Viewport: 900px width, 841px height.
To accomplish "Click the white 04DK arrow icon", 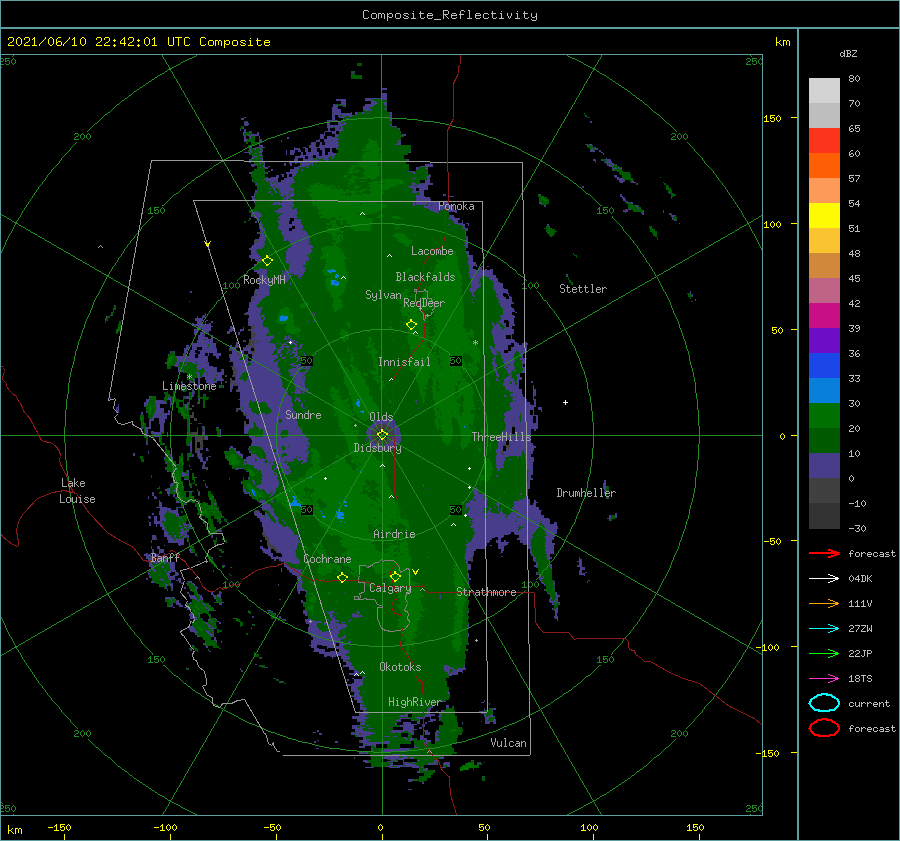I will tap(824, 578).
